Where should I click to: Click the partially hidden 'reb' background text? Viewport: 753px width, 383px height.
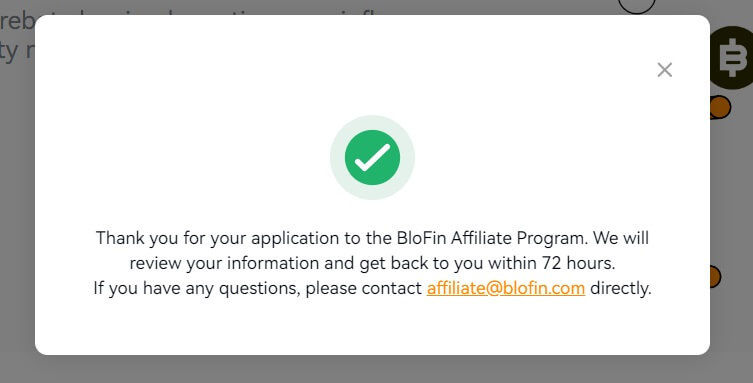17,21
